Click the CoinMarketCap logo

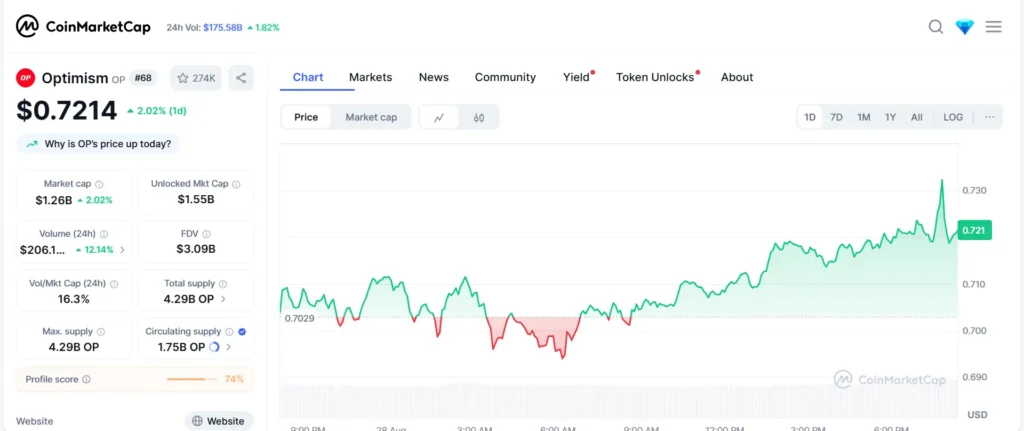point(83,27)
